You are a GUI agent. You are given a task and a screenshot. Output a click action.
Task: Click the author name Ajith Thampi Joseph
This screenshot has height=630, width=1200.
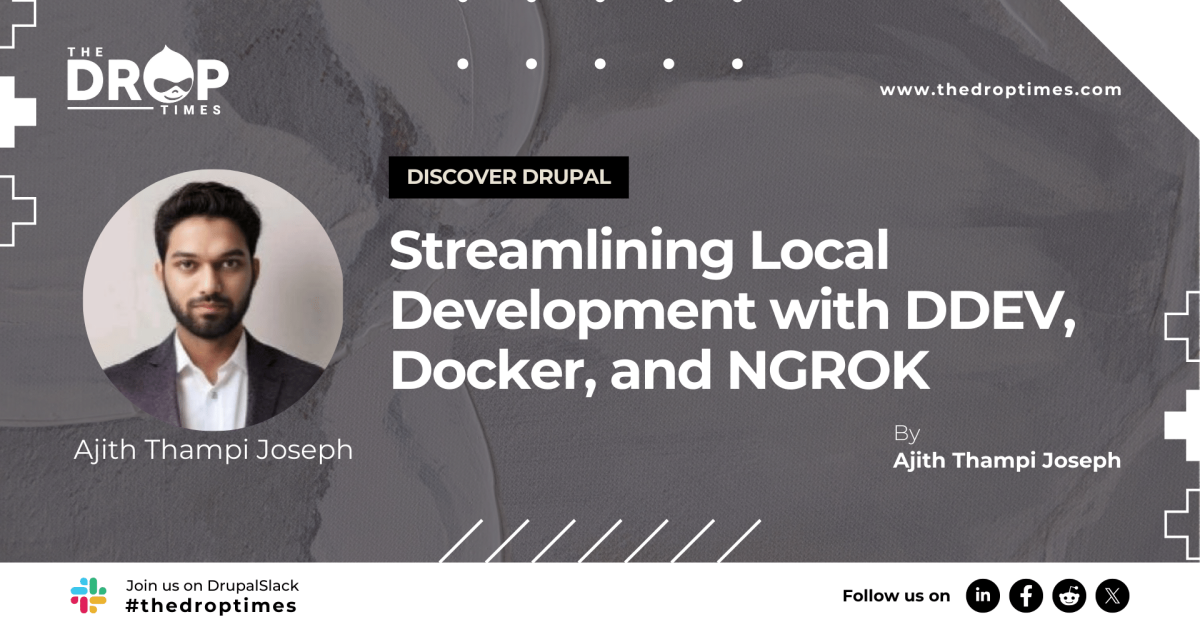[216, 450]
